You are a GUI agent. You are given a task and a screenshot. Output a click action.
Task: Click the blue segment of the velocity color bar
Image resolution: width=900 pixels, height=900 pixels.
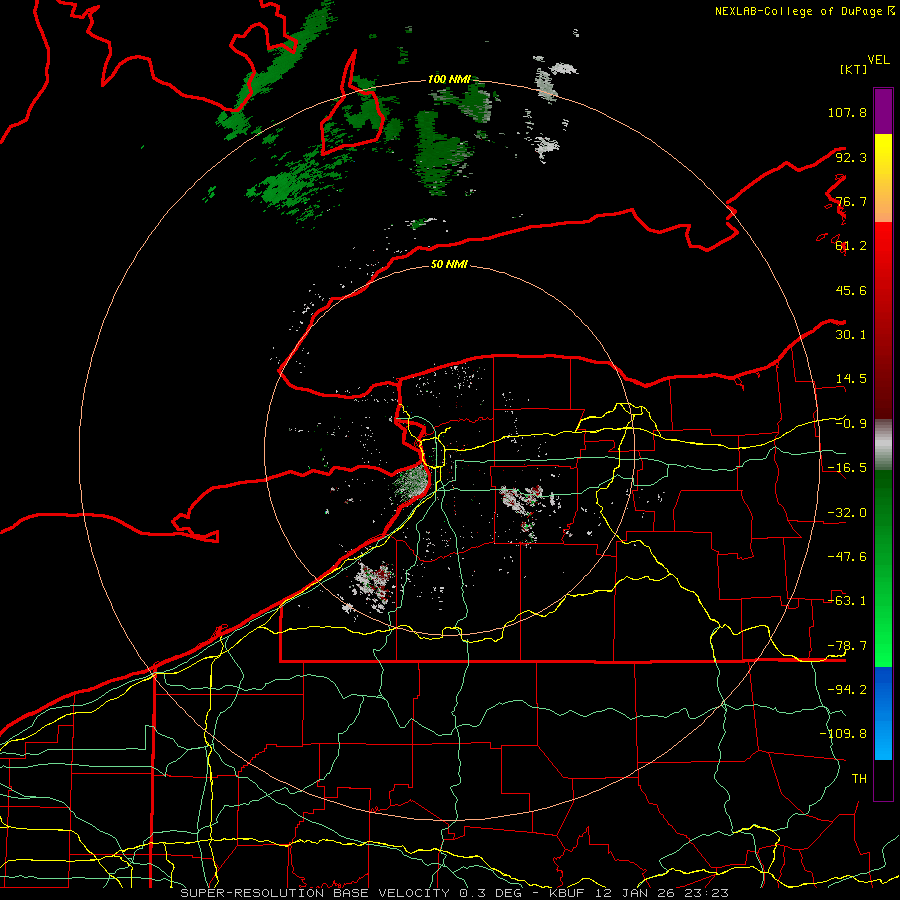coord(883,713)
